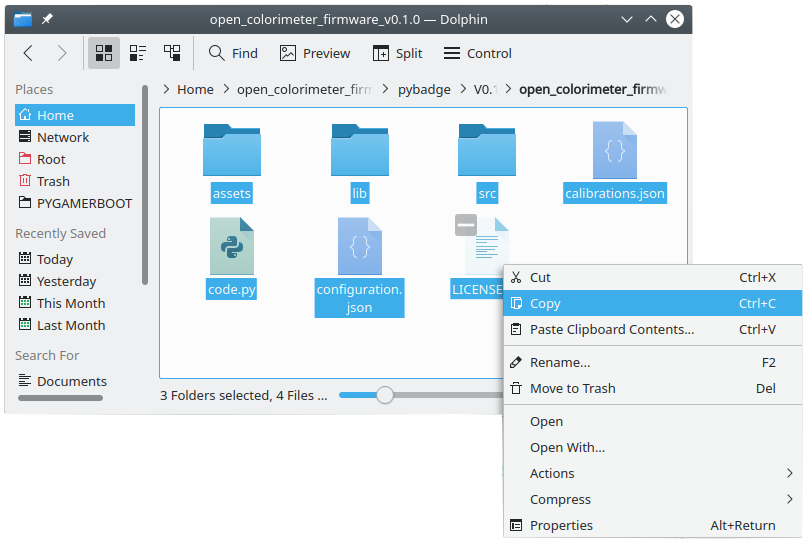Expand the Compress submenu
This screenshot has height=543, width=810.
point(653,499)
